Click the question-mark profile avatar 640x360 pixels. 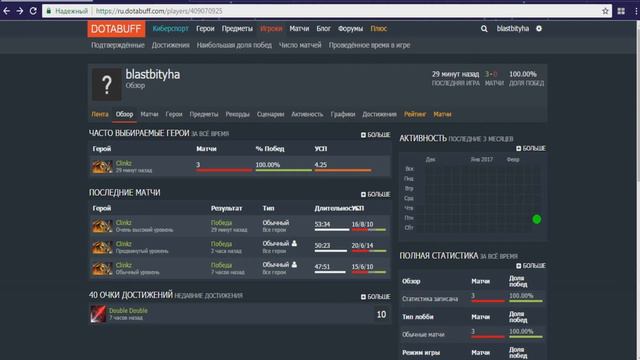pyautogui.click(x=107, y=84)
